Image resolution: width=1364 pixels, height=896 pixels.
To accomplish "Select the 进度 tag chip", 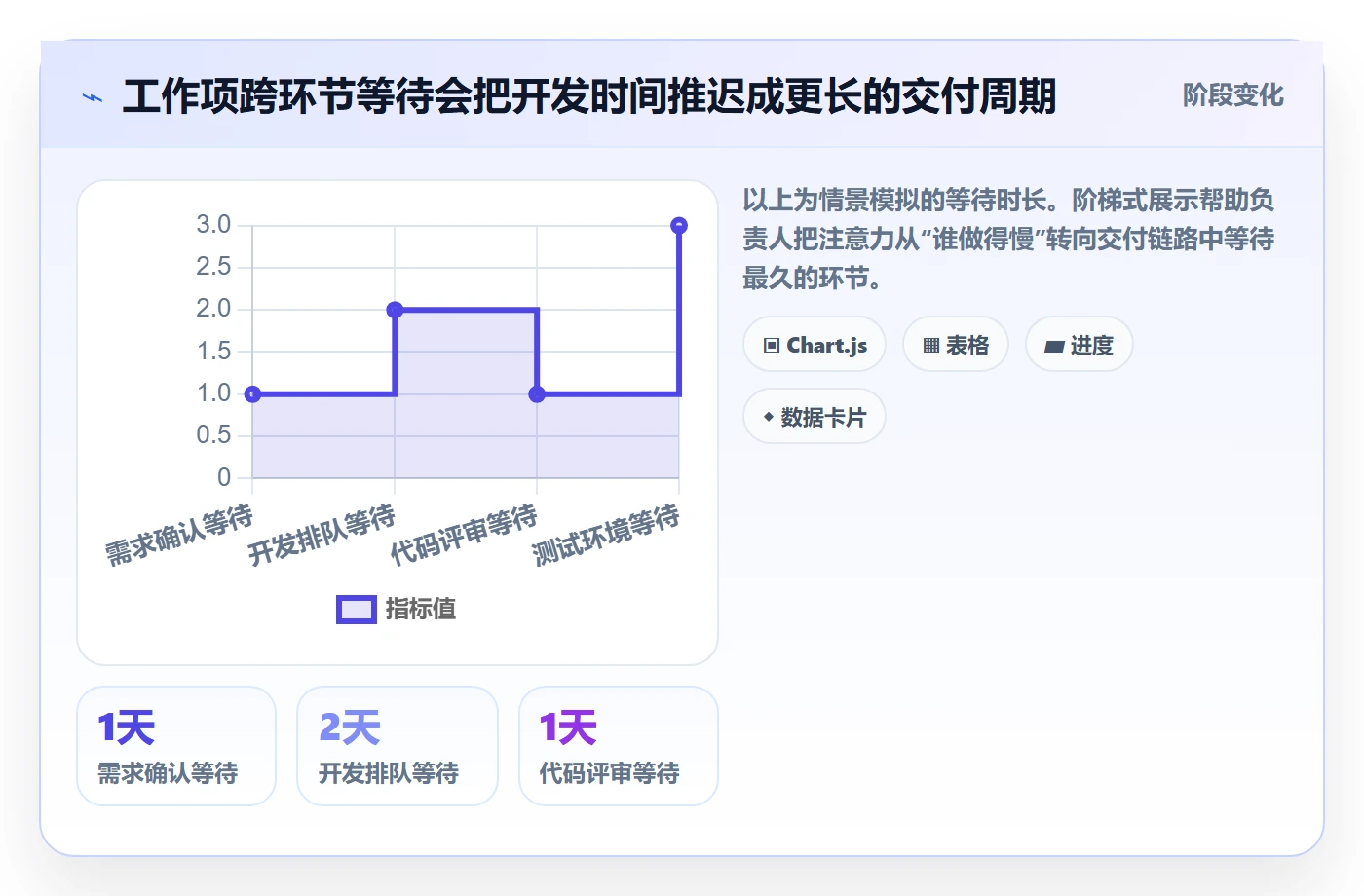I will click(1080, 345).
